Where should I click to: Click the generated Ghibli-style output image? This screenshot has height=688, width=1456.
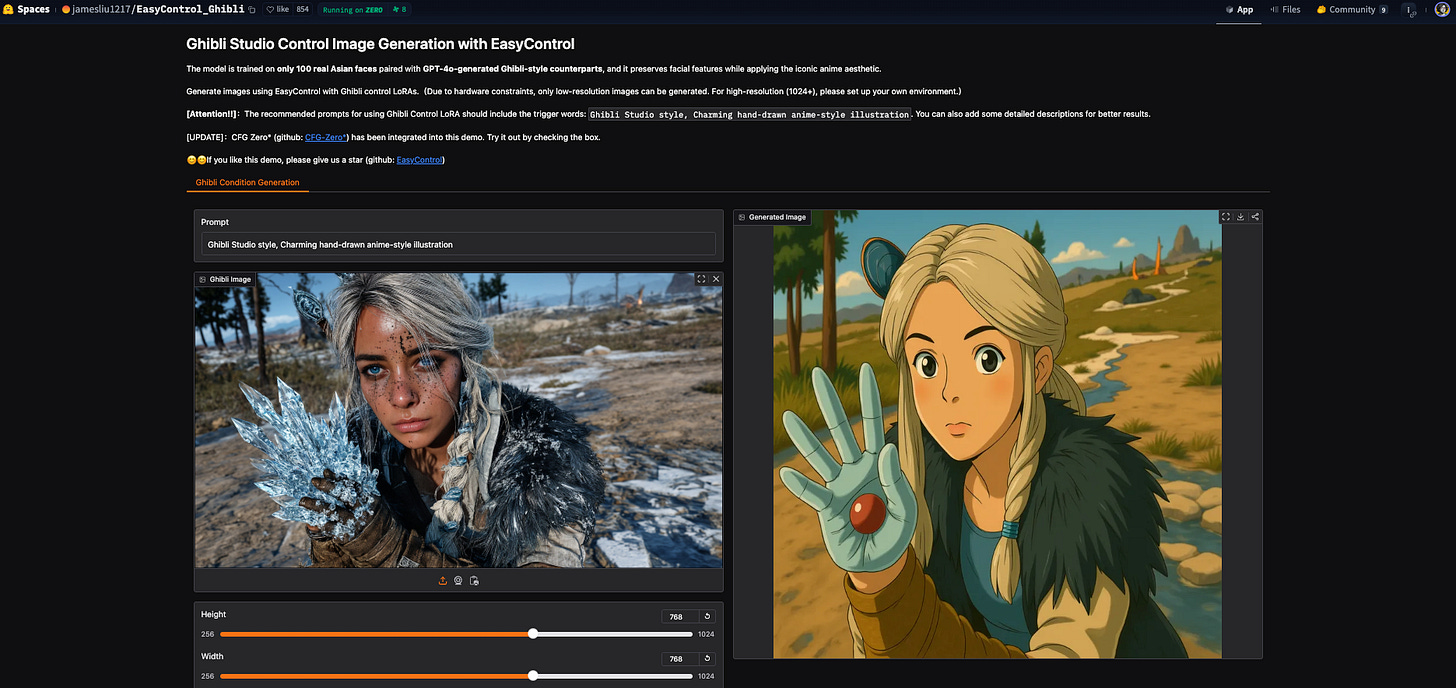[997, 434]
